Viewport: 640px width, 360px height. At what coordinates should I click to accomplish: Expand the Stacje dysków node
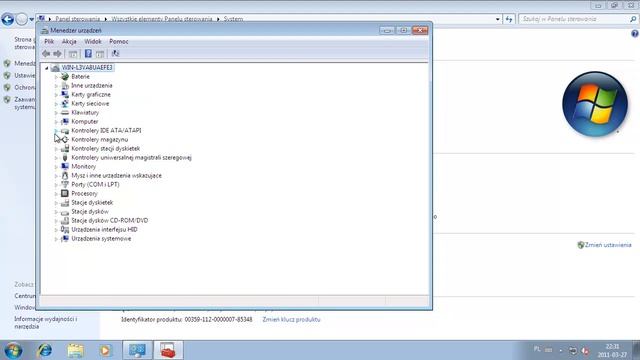[x=56, y=211]
